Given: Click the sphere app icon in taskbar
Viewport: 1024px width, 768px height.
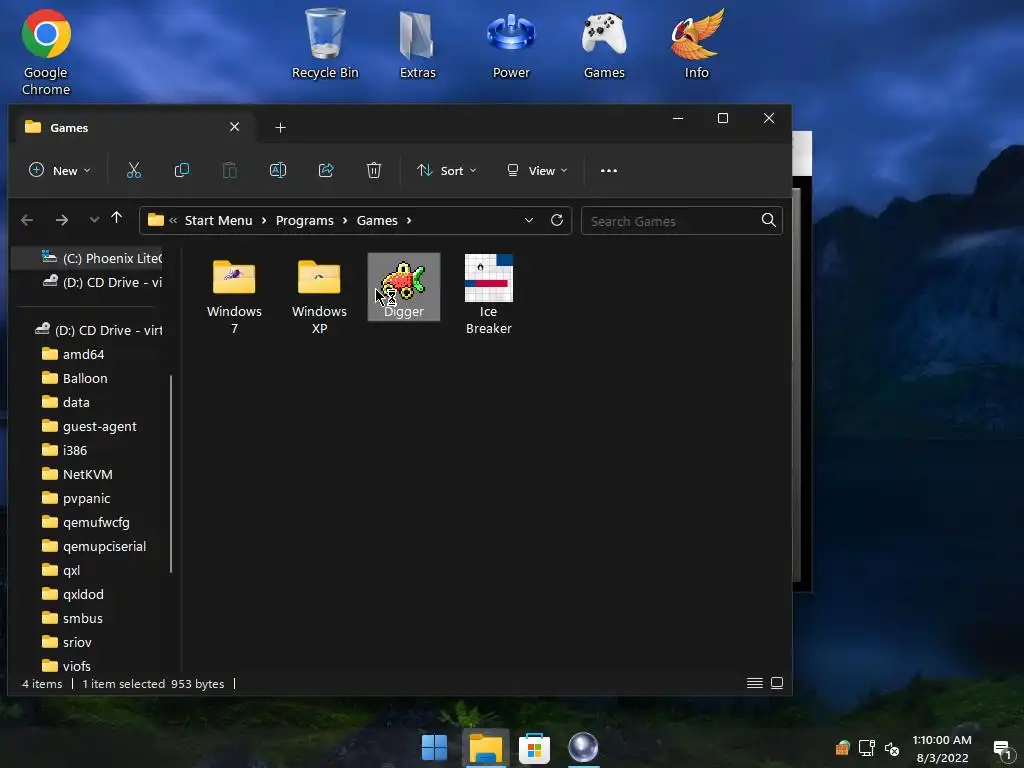Looking at the screenshot, I should pyautogui.click(x=583, y=747).
